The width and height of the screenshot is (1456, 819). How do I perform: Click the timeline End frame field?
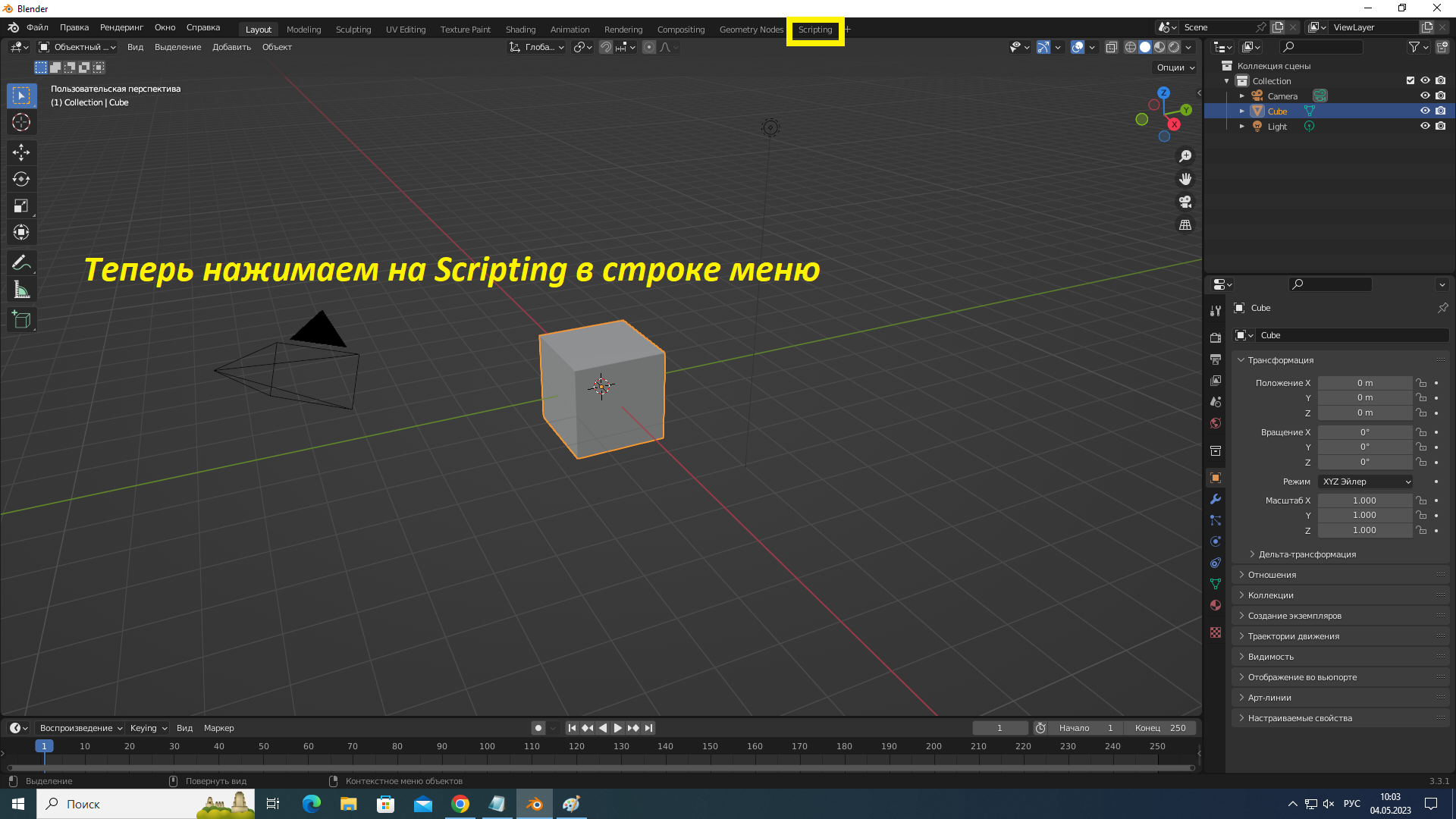[x=1160, y=728]
